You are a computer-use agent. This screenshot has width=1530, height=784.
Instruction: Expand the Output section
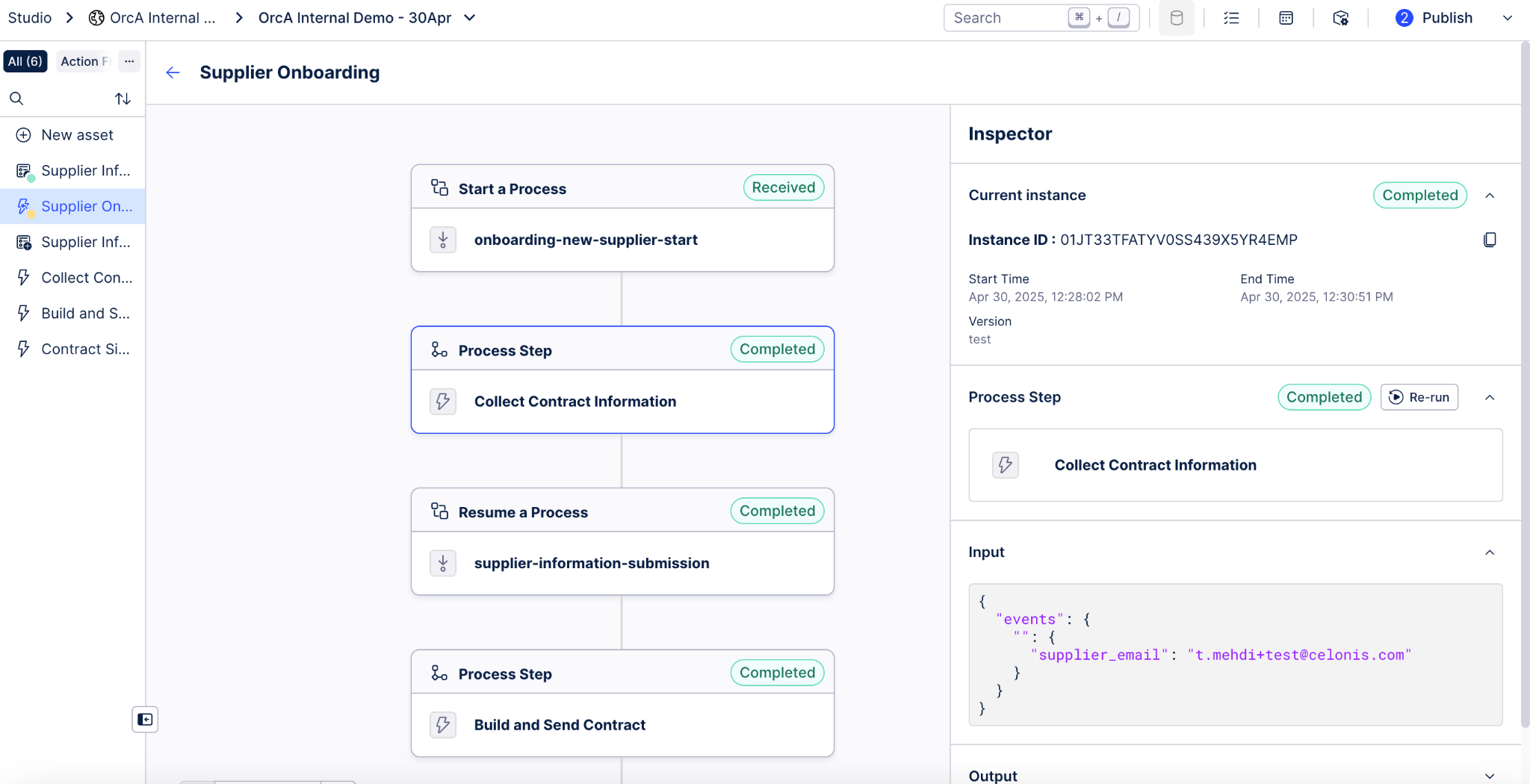1490,777
